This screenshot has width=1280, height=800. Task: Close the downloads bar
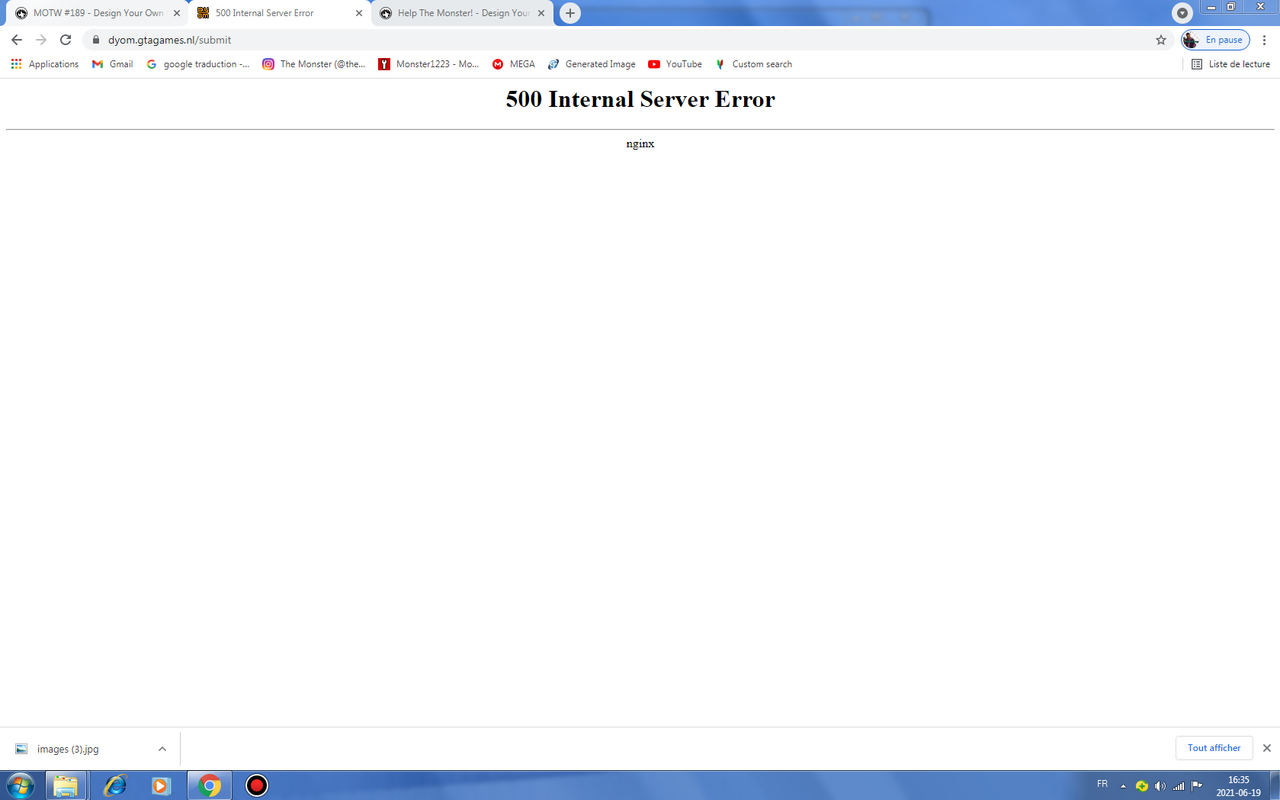point(1267,748)
